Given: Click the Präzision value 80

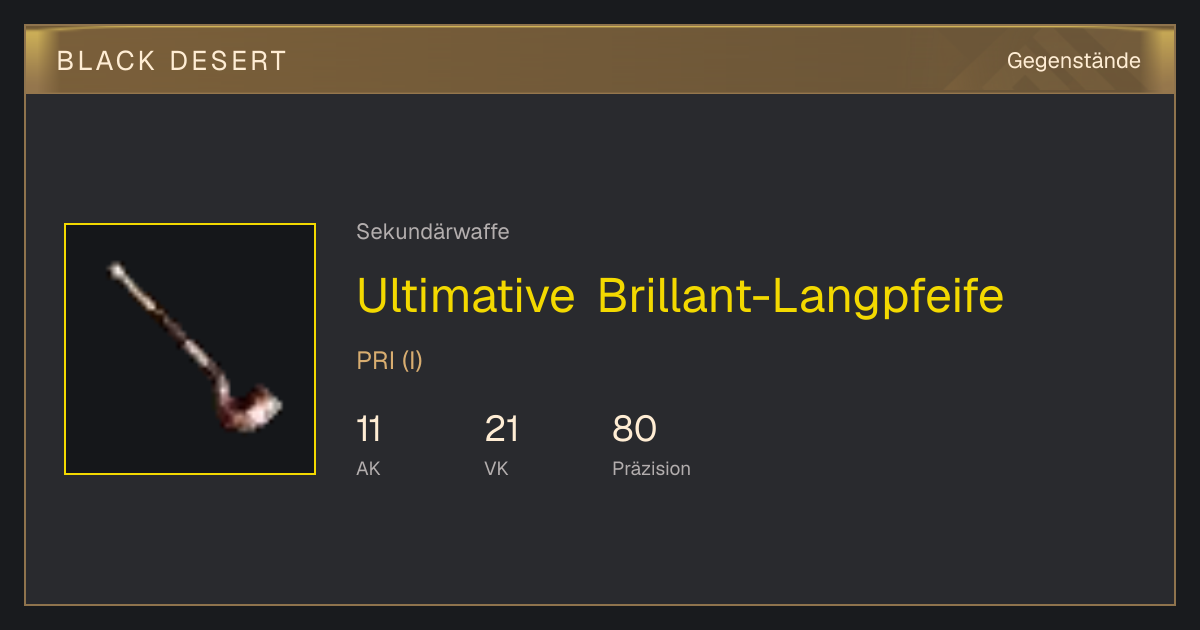Looking at the screenshot, I should (x=634, y=429).
